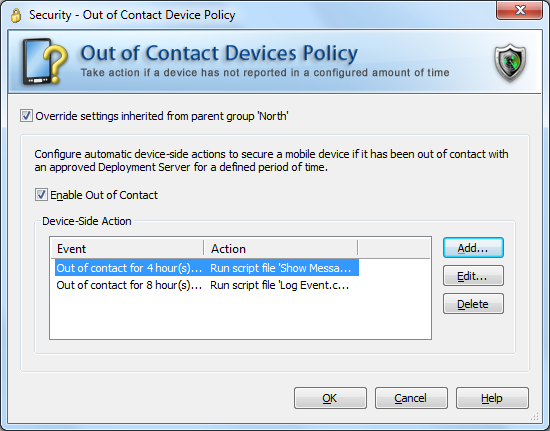Click the resize grip in the dialog corner
Image resolution: width=550 pixels, height=431 pixels.
click(535, 416)
